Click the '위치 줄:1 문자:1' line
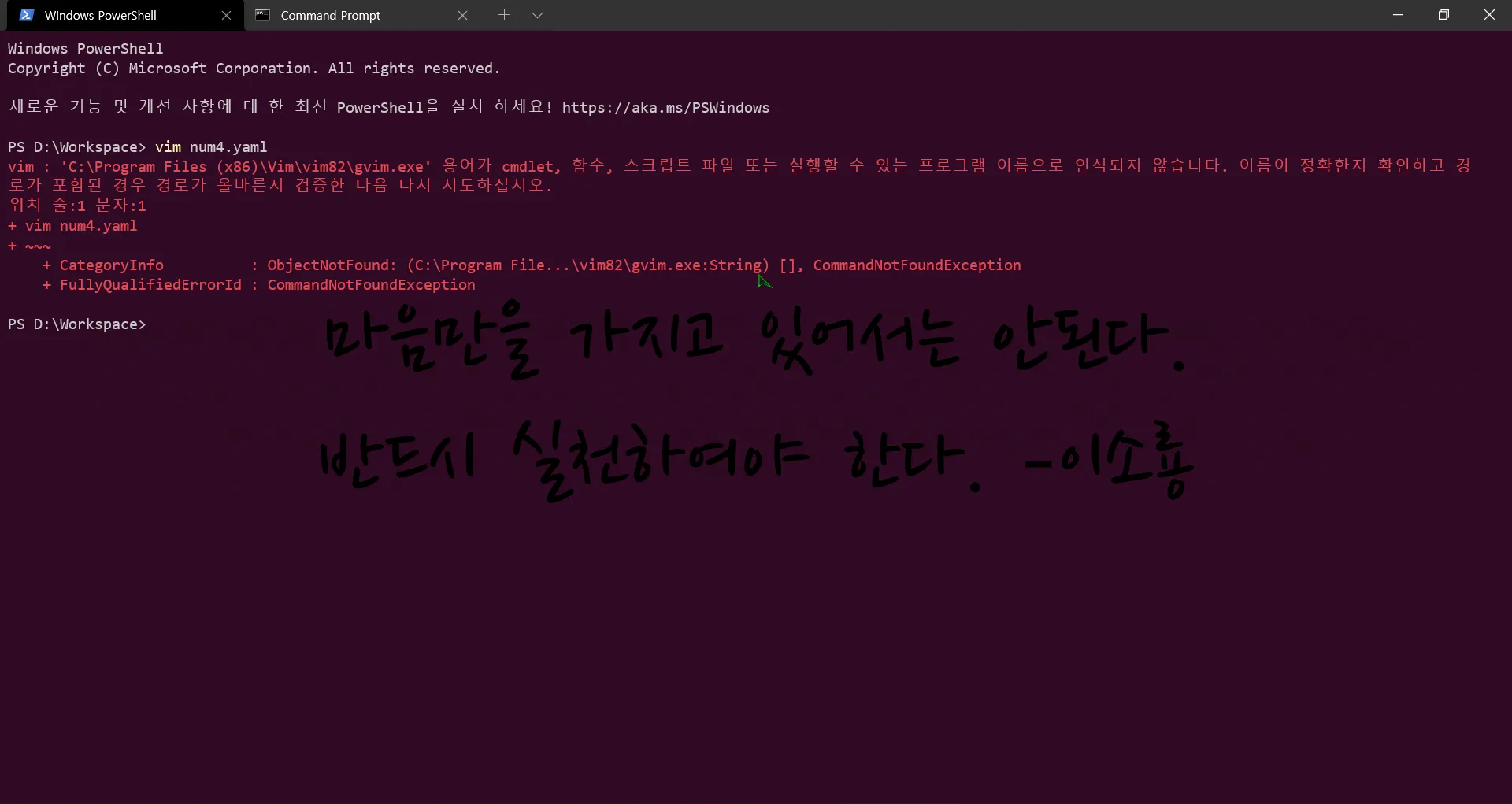Image resolution: width=1512 pixels, height=804 pixels. tap(77, 206)
